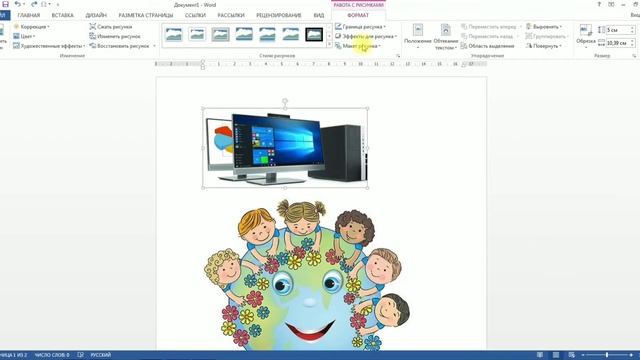Screen dimensions: 640x360
Task: Click Сжать рисунки
Action: pyautogui.click(x=111, y=27)
